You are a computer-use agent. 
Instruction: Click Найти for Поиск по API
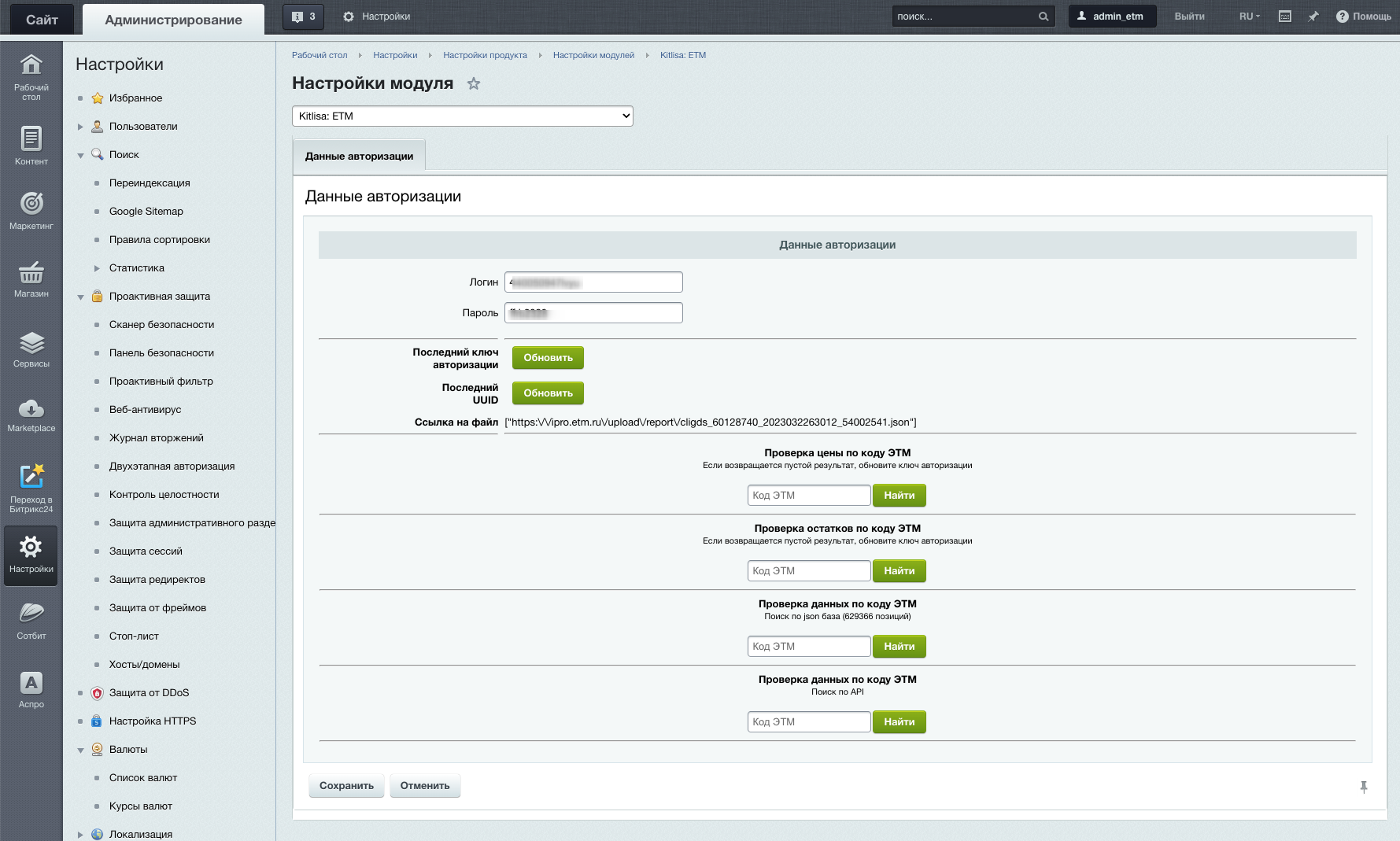pyautogui.click(x=899, y=722)
